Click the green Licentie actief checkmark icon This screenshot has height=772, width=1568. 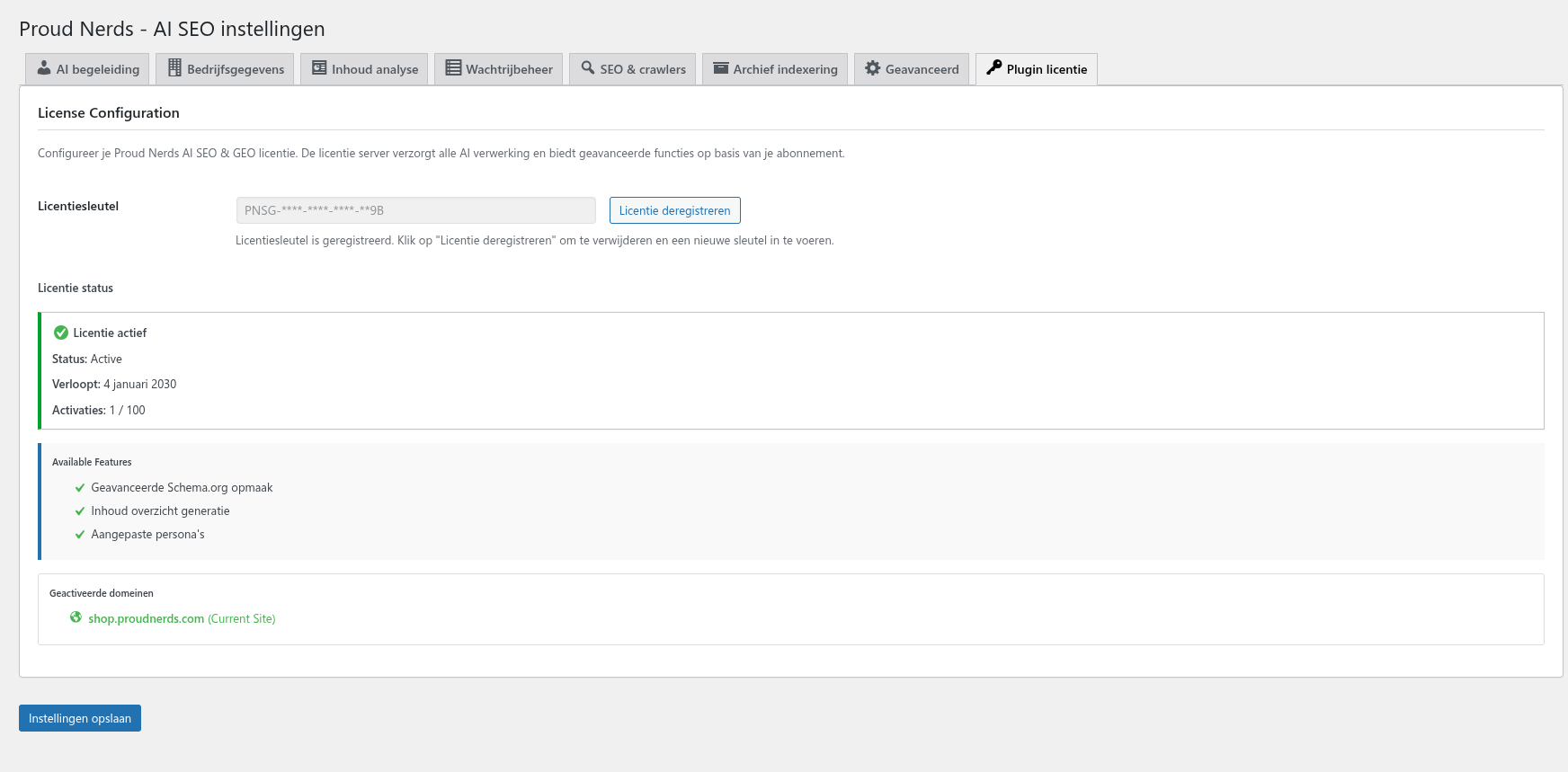[61, 333]
